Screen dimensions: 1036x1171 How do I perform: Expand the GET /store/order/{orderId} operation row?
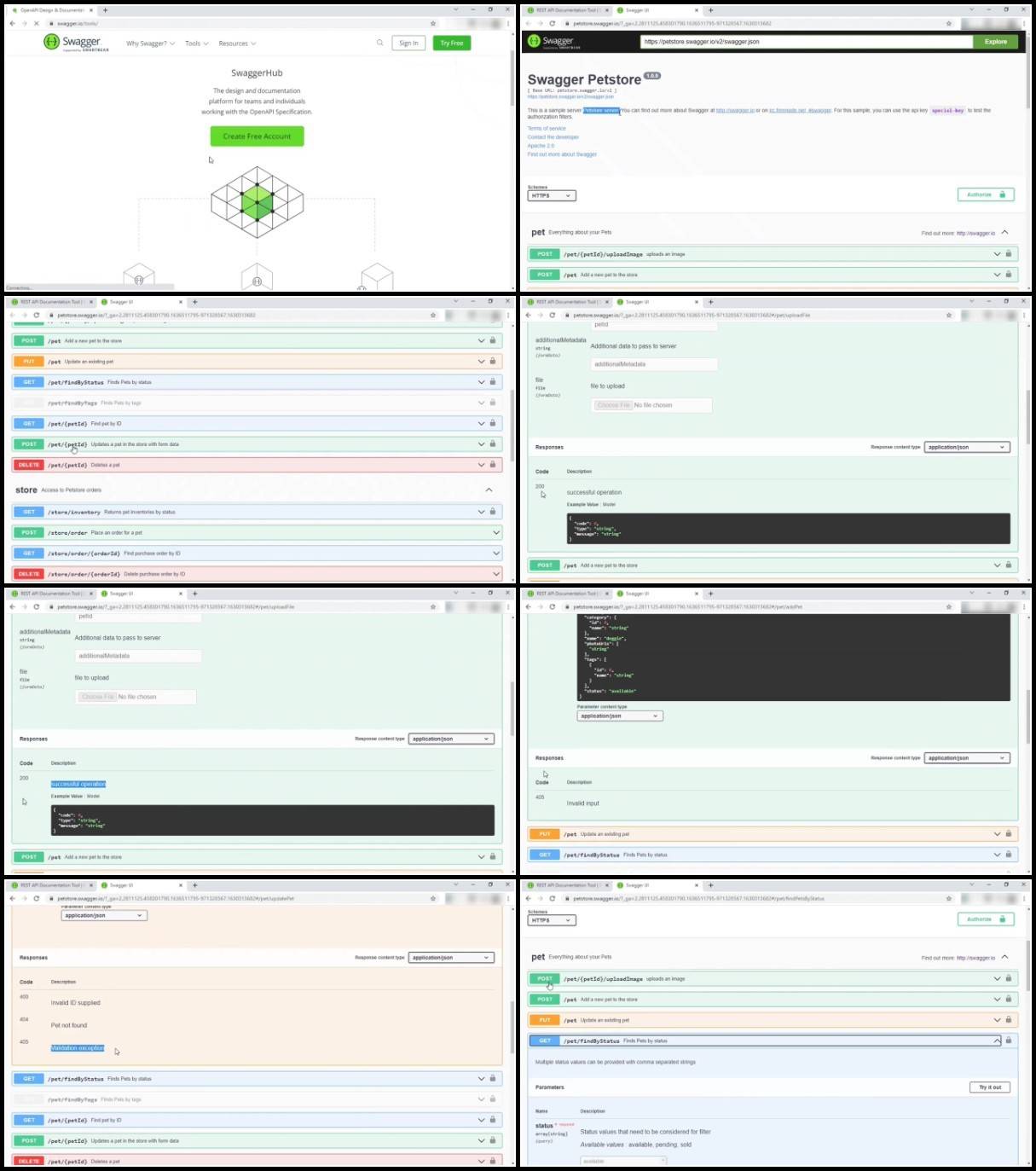coord(257,553)
